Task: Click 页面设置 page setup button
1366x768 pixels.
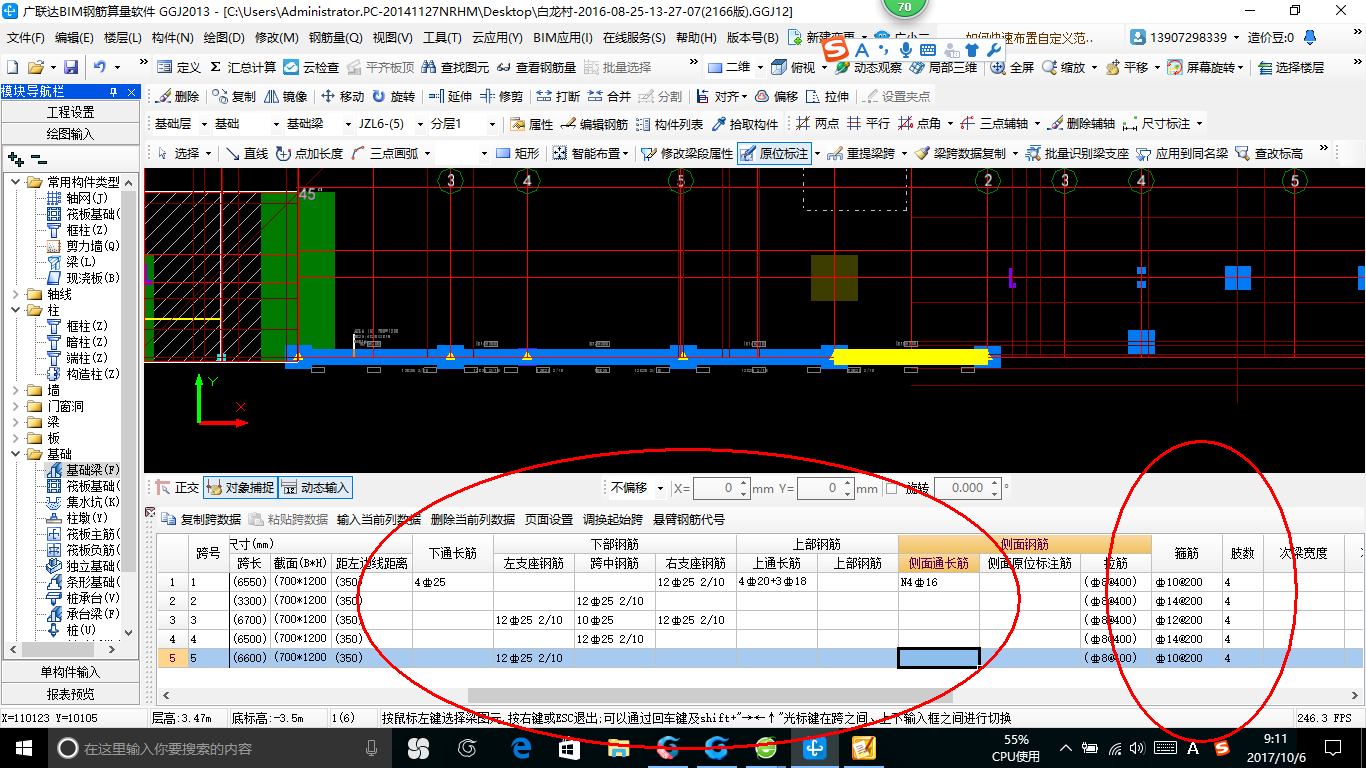Action: point(549,519)
